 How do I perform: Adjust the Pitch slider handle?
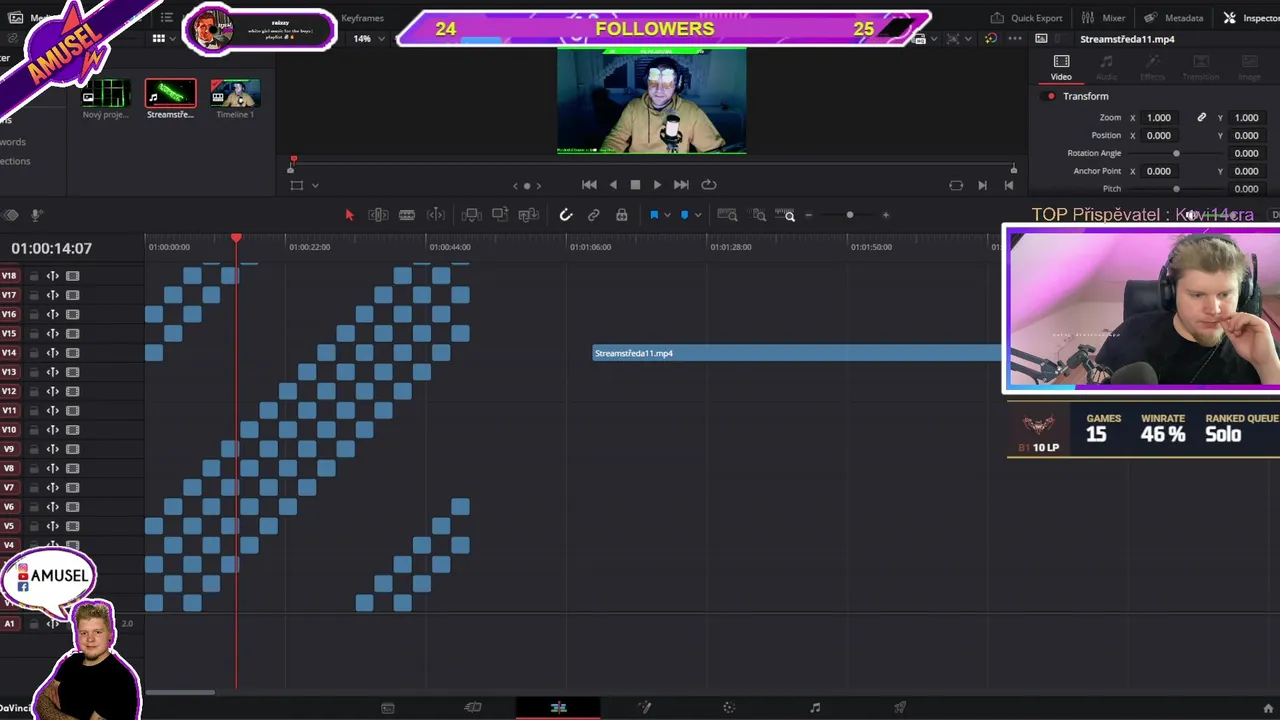[x=1176, y=189]
